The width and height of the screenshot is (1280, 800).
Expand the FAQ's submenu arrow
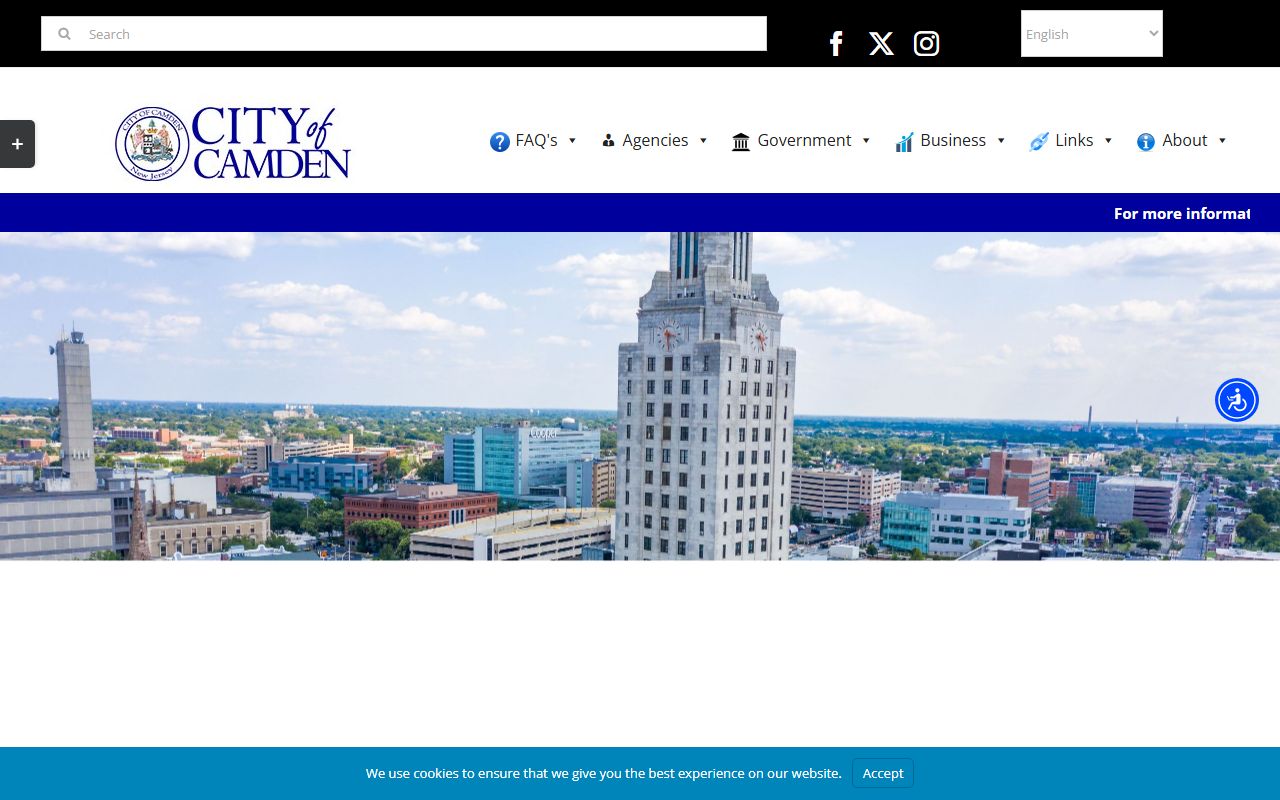coord(573,141)
